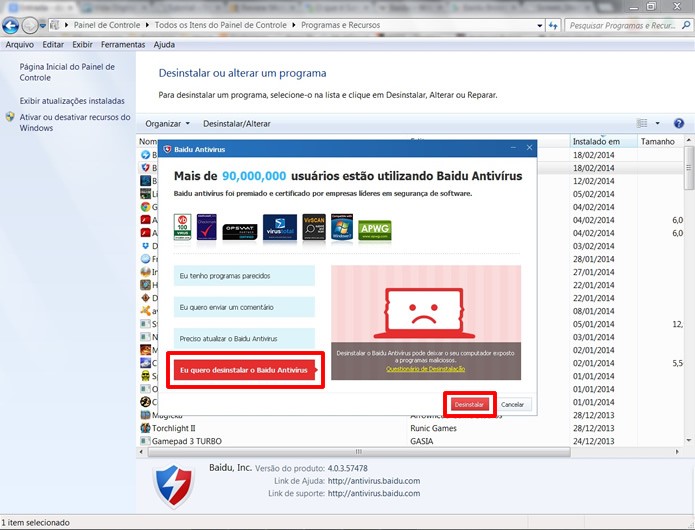Screen dimensions: 695x530
Task: Click the Checkmark certification badge
Action: 207,227
